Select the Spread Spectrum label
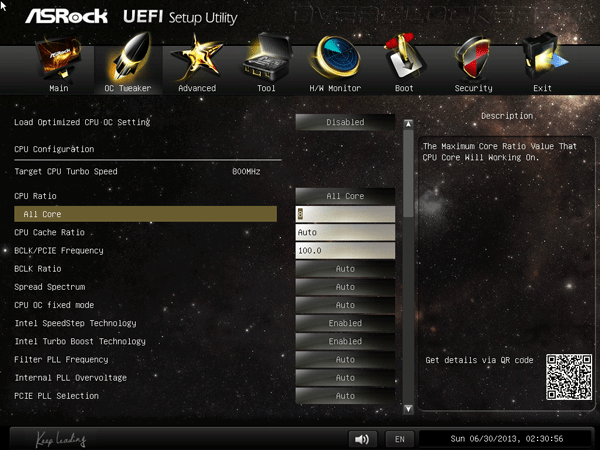600x450 pixels. click(x=50, y=287)
